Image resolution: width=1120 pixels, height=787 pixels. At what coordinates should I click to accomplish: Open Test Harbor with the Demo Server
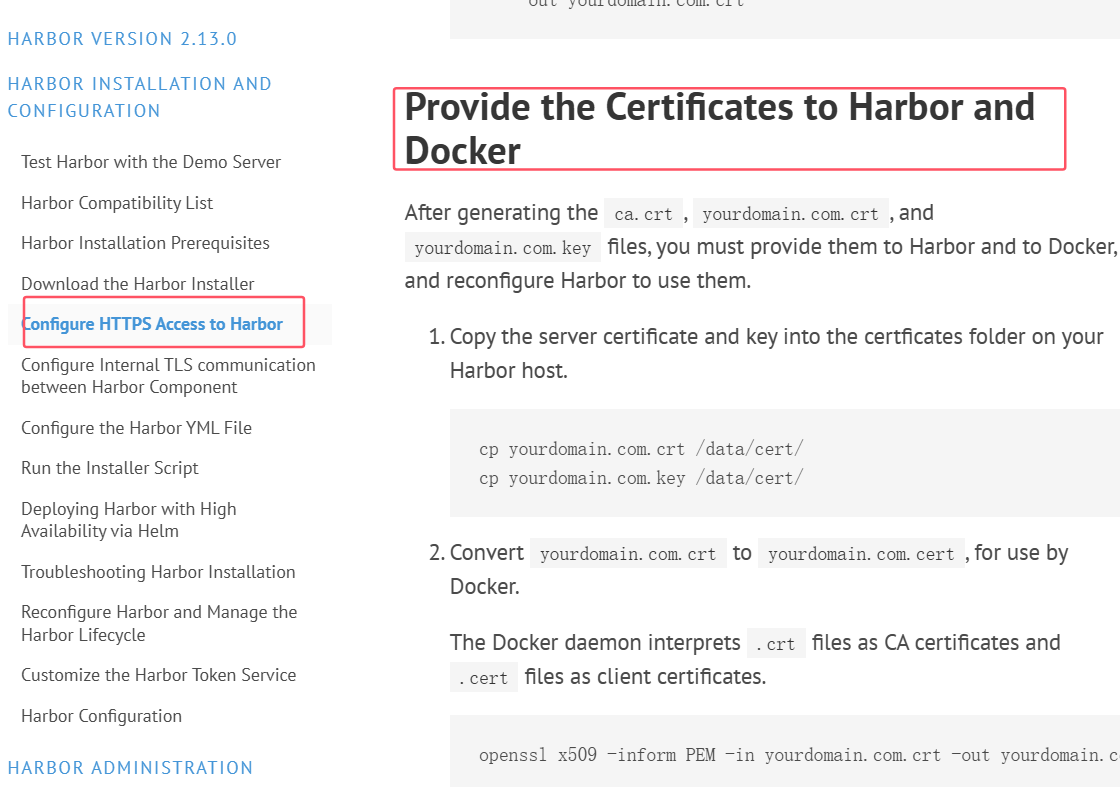point(151,162)
